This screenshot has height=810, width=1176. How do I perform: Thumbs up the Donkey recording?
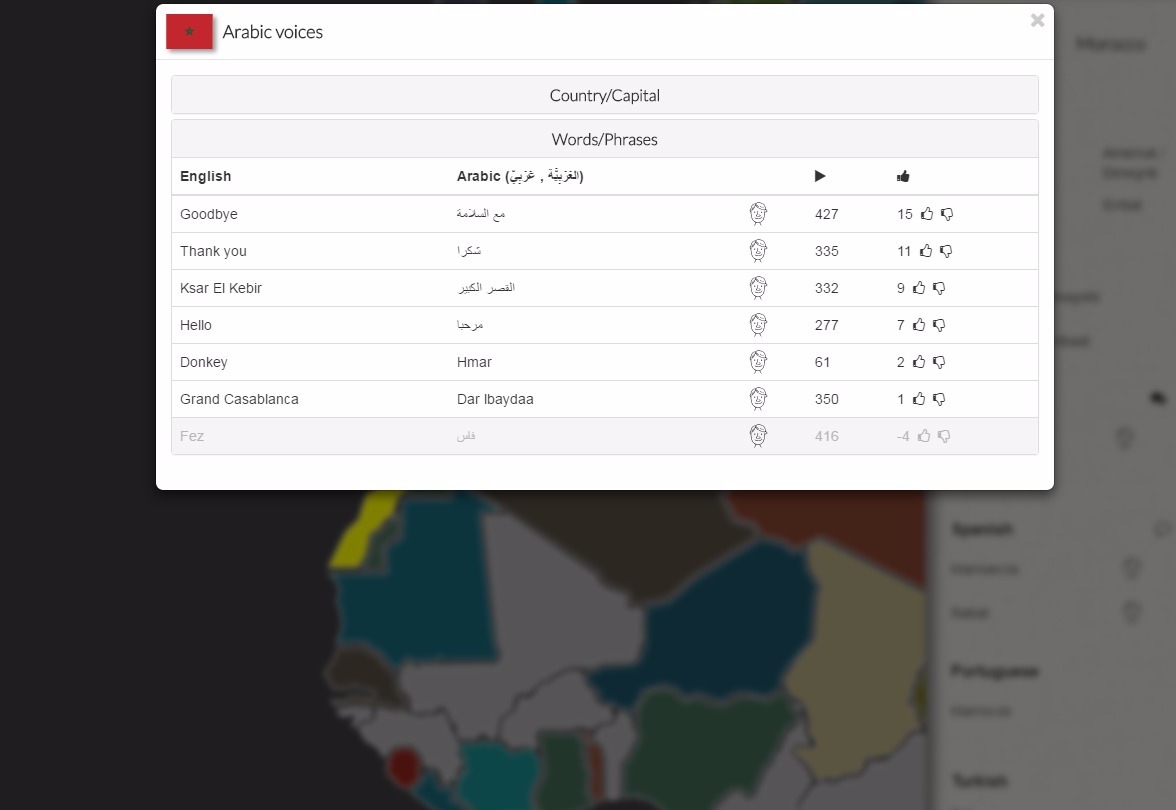point(919,362)
